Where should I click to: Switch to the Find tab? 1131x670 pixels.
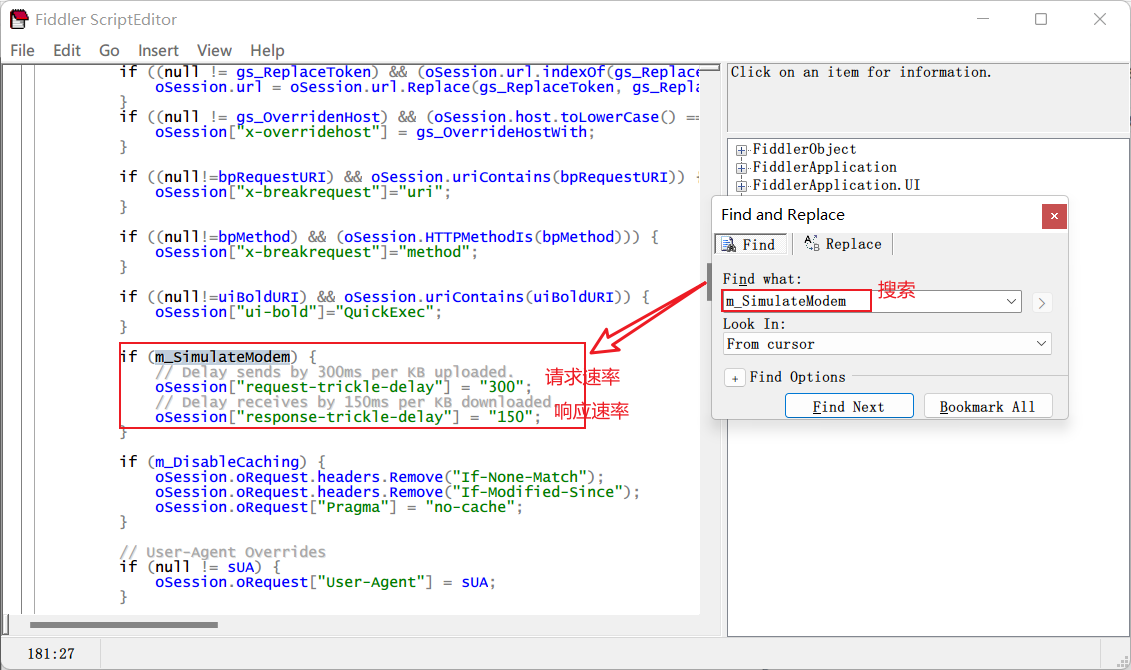749,244
